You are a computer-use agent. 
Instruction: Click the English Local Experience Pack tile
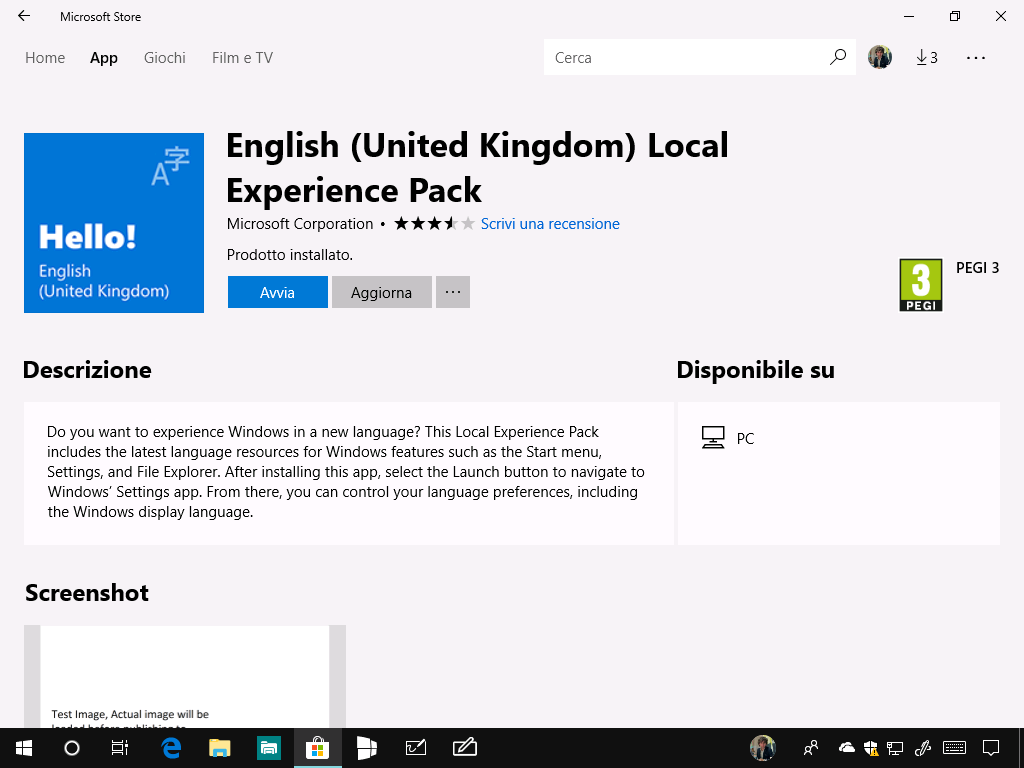tap(114, 223)
